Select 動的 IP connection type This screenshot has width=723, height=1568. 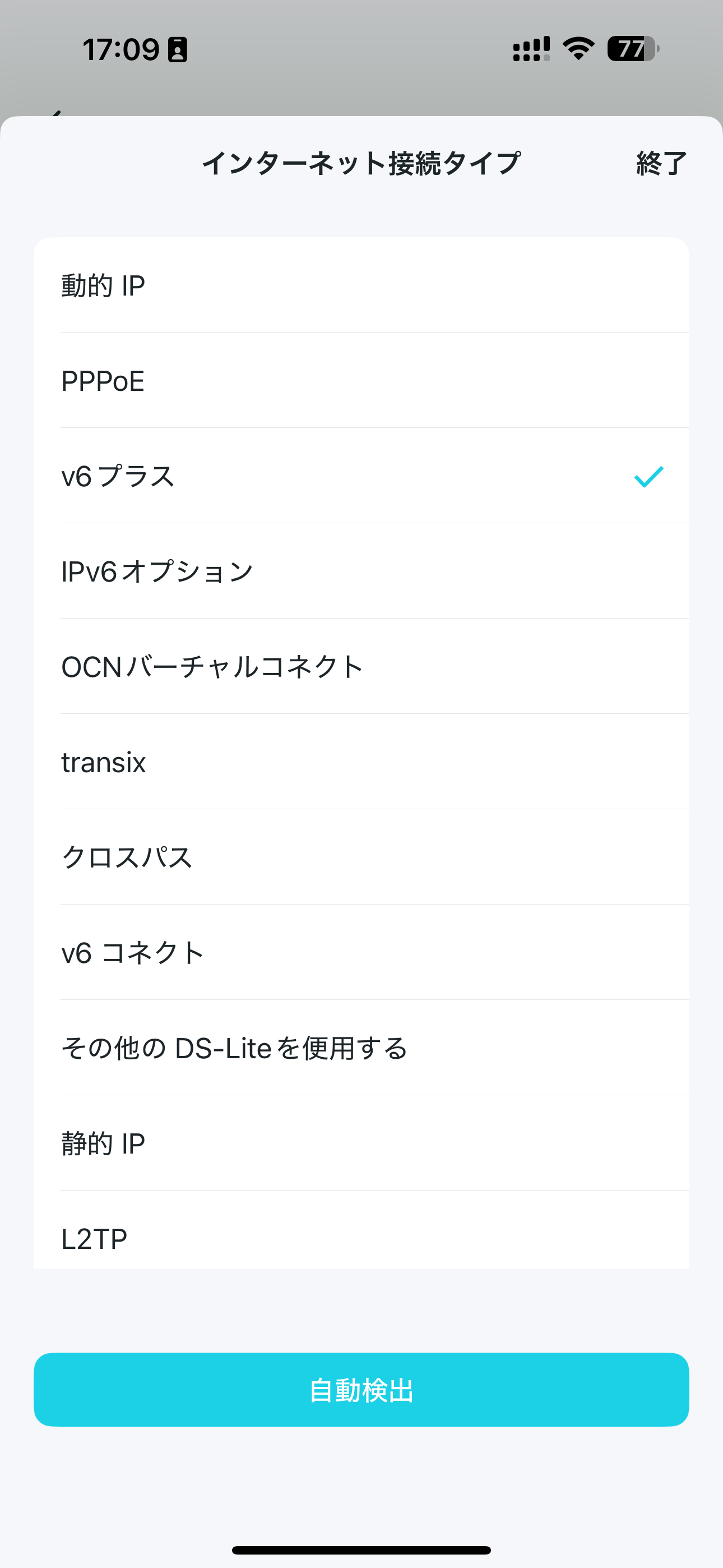point(361,285)
